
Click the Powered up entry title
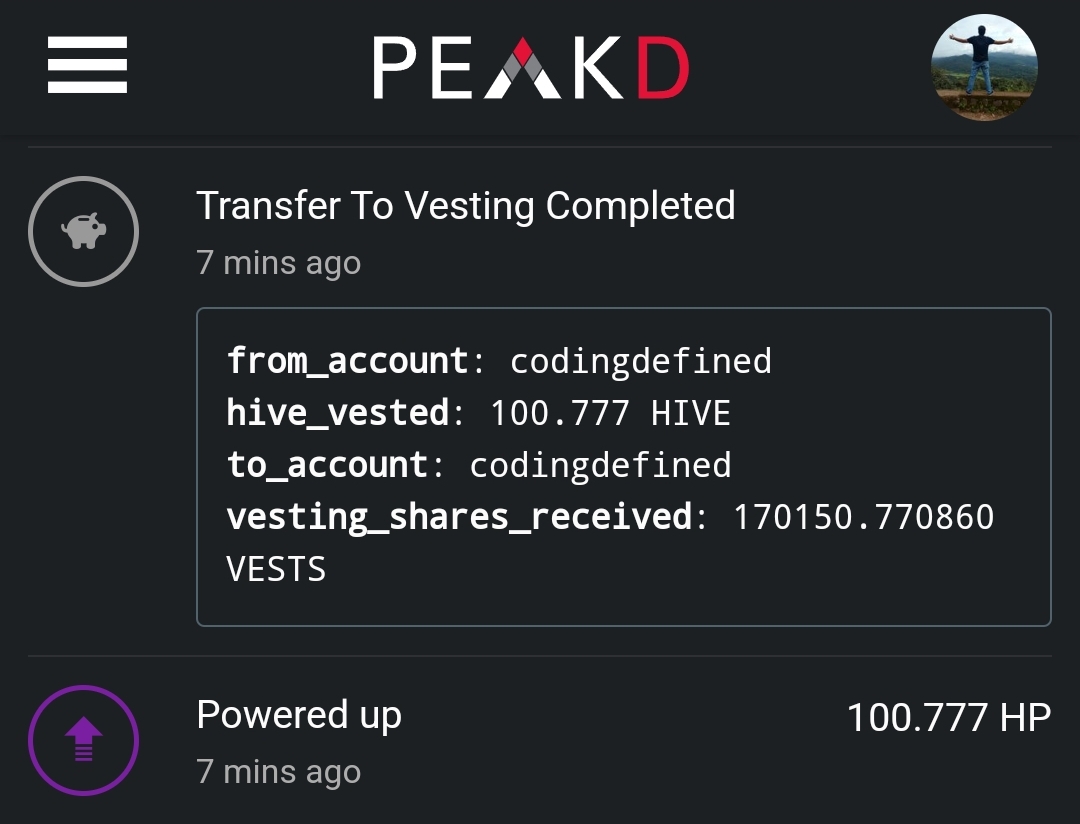(299, 716)
